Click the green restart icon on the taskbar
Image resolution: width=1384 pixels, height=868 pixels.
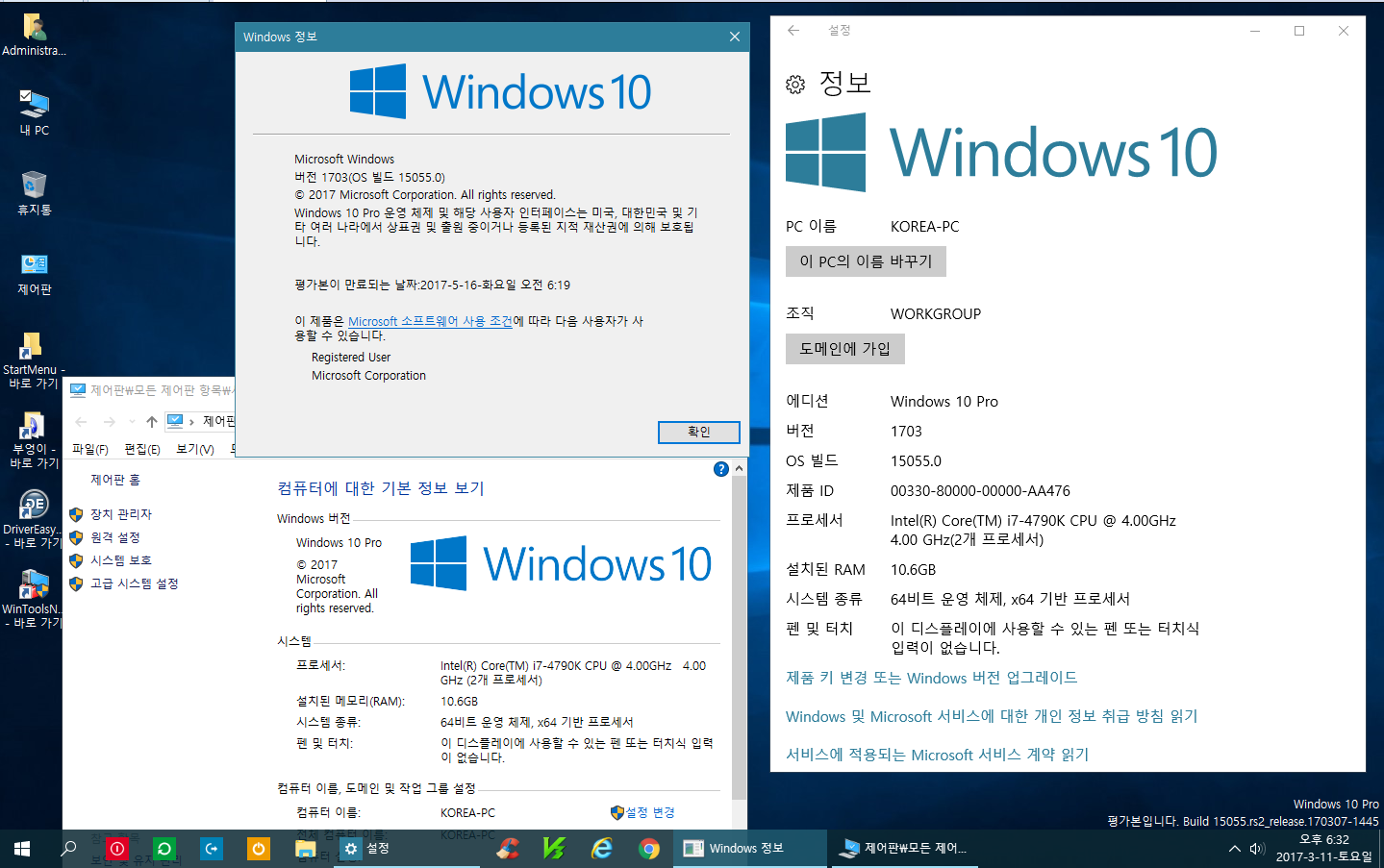(164, 849)
